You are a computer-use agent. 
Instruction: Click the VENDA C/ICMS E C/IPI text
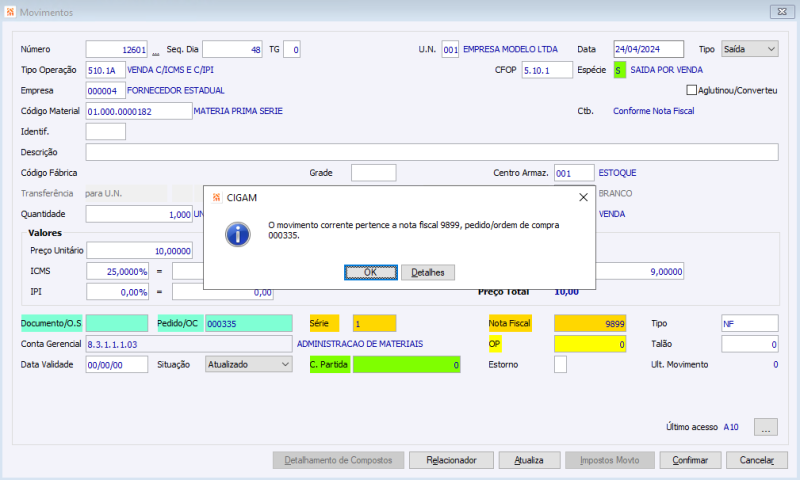[170, 69]
